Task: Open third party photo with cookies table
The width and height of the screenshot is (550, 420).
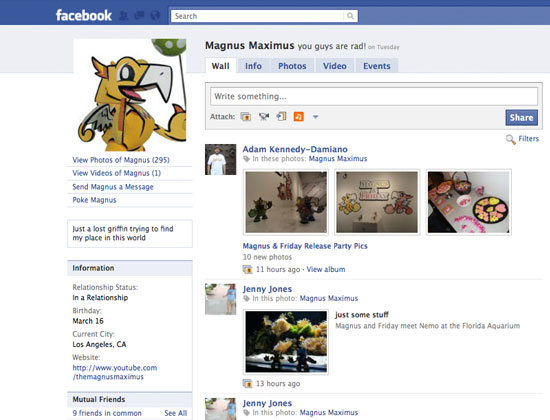Action: coord(469,202)
